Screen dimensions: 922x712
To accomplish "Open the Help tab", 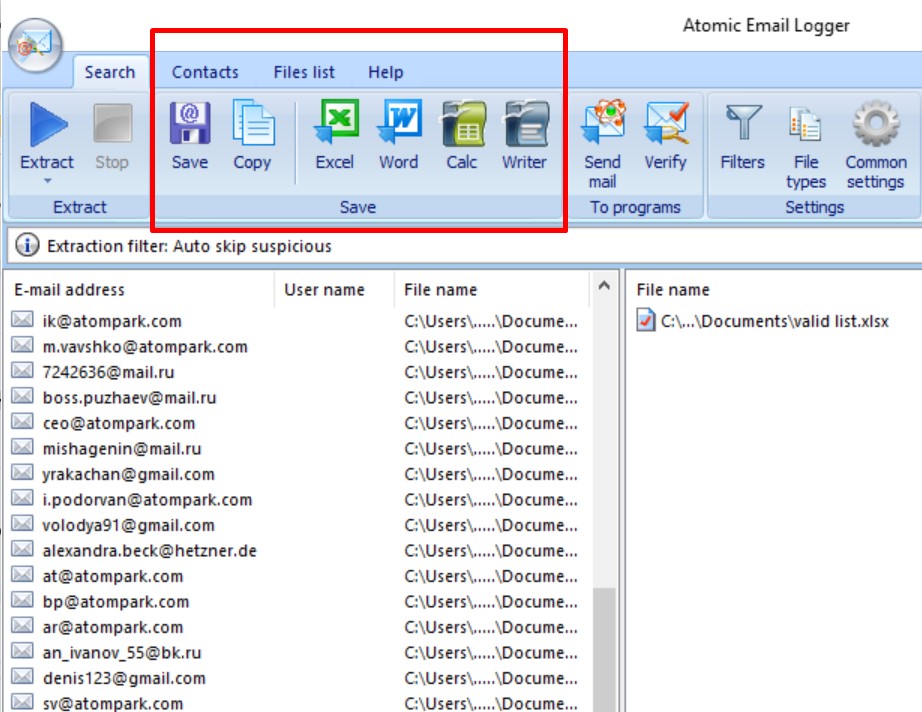I will [x=385, y=72].
